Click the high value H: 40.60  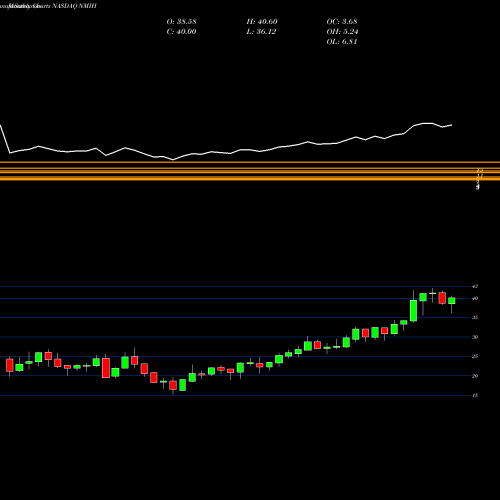click(x=262, y=22)
